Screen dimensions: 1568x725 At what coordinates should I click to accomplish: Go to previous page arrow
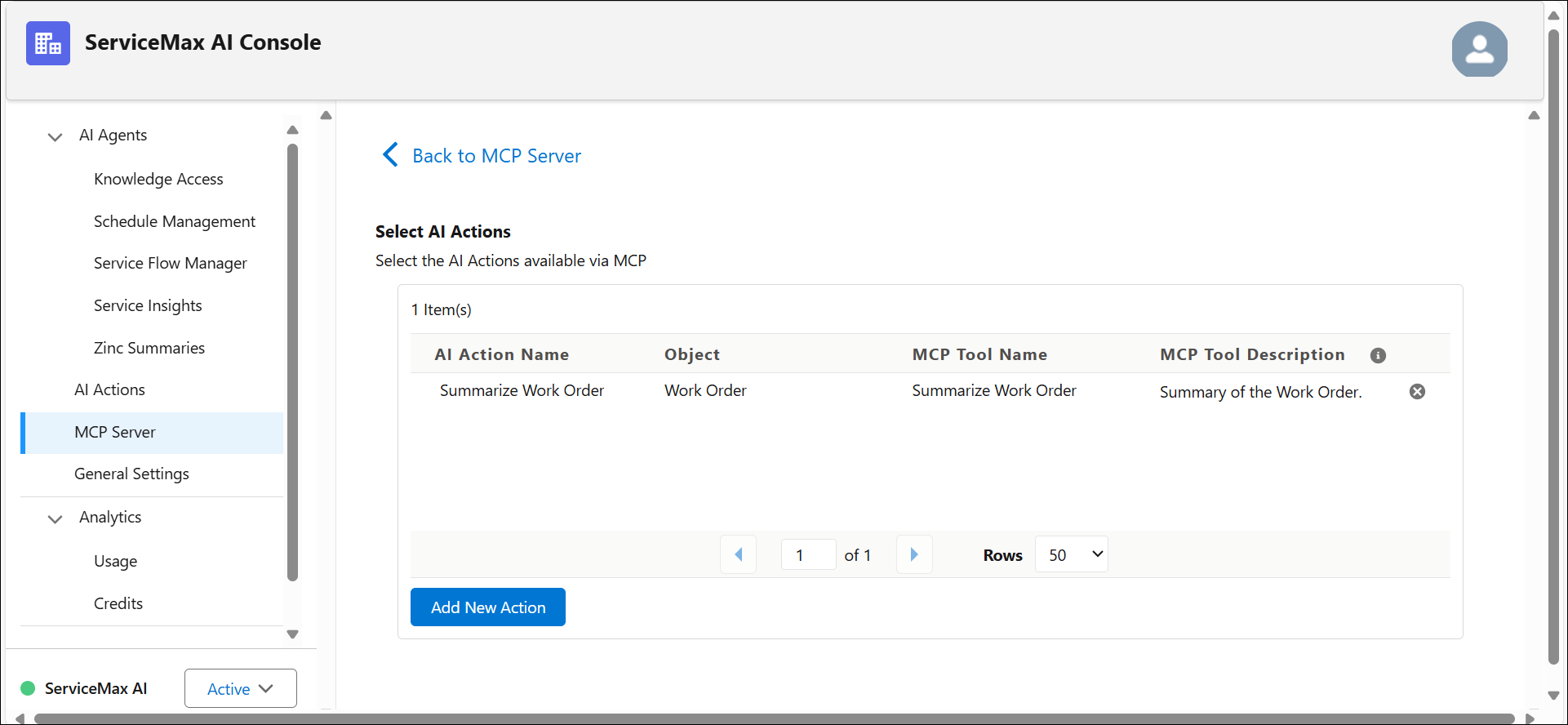[x=739, y=555]
